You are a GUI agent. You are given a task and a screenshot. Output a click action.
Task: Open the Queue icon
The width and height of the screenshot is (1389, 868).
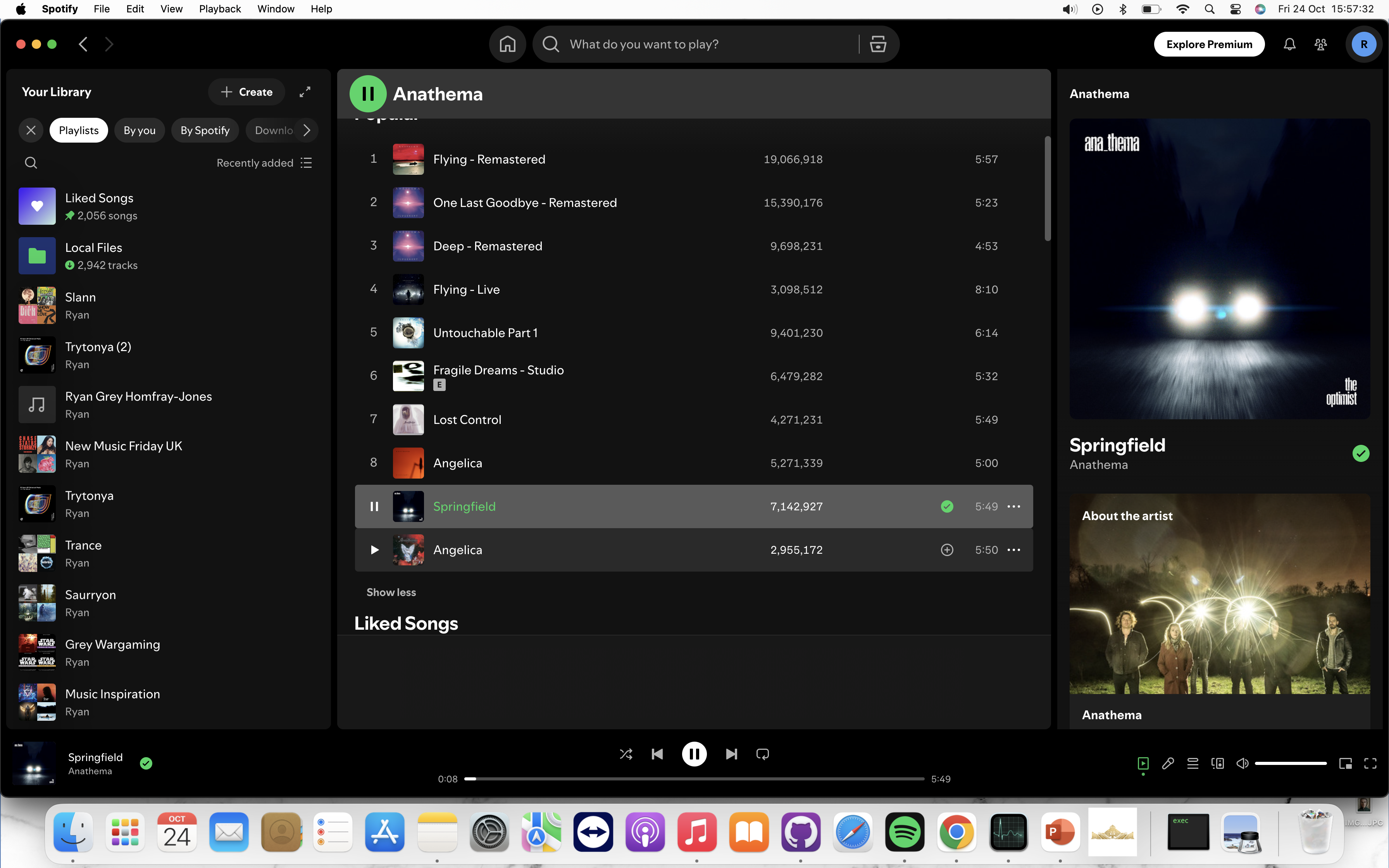tap(1193, 763)
